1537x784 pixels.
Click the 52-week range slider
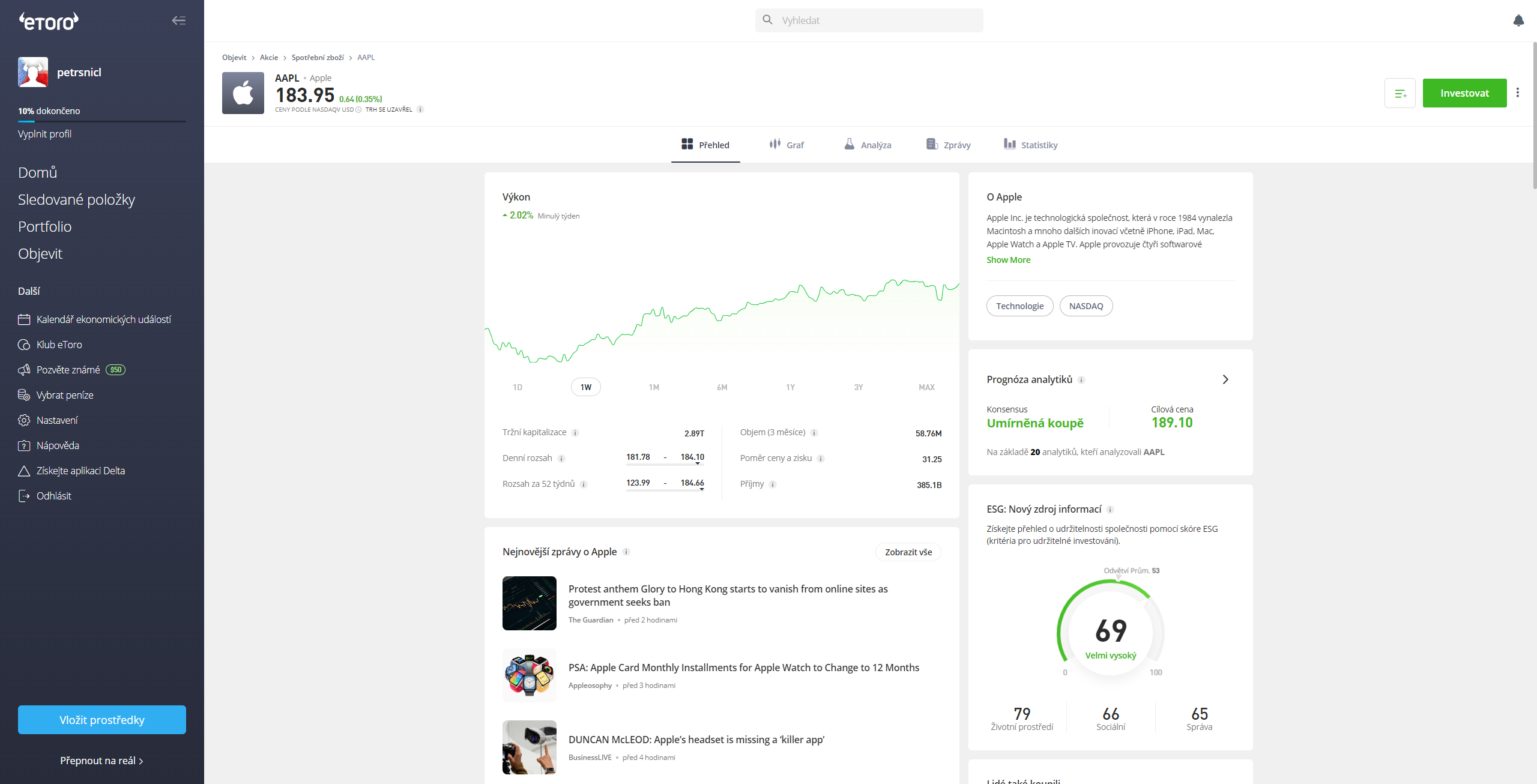tap(665, 490)
